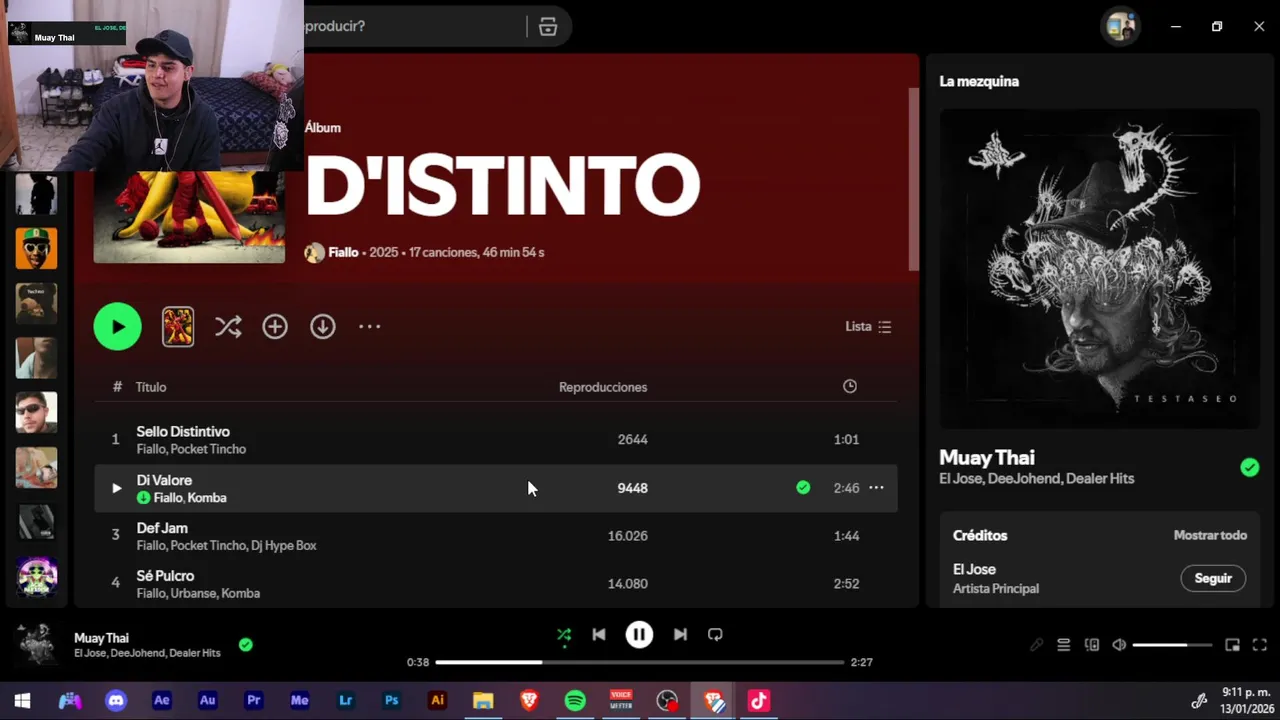Open the playback queue
Image resolution: width=1280 pixels, height=720 pixels.
1064,645
